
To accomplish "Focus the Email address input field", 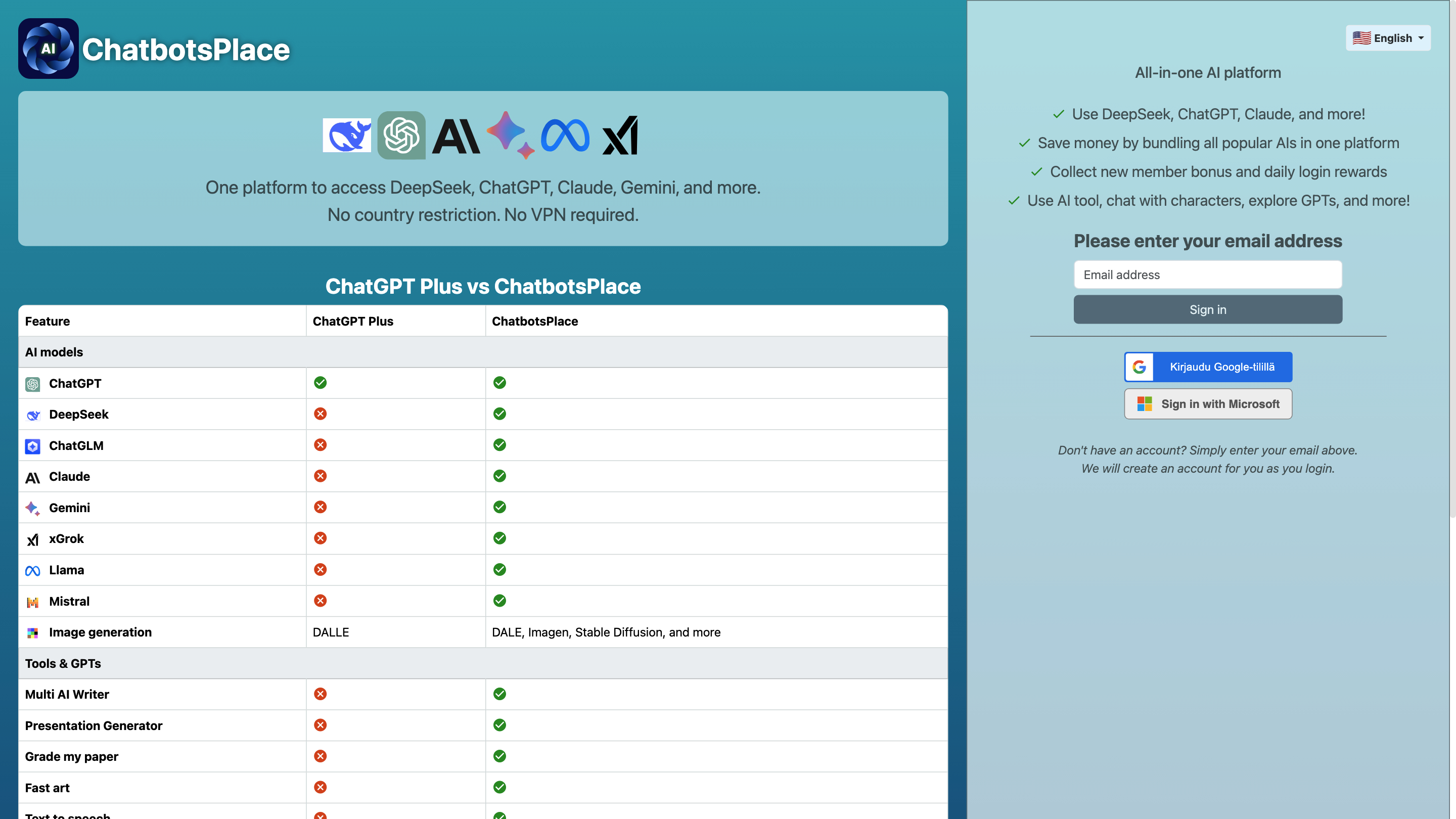I will [1207, 275].
